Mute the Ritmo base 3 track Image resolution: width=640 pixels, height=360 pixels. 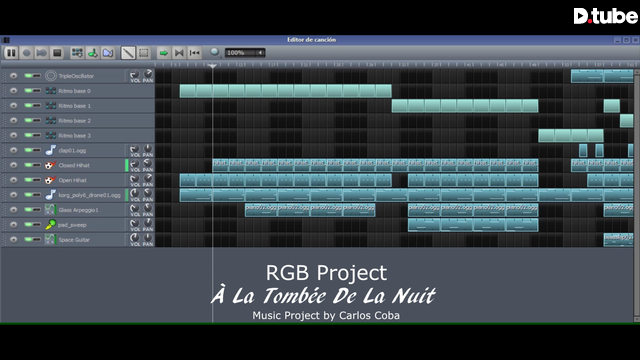click(29, 136)
